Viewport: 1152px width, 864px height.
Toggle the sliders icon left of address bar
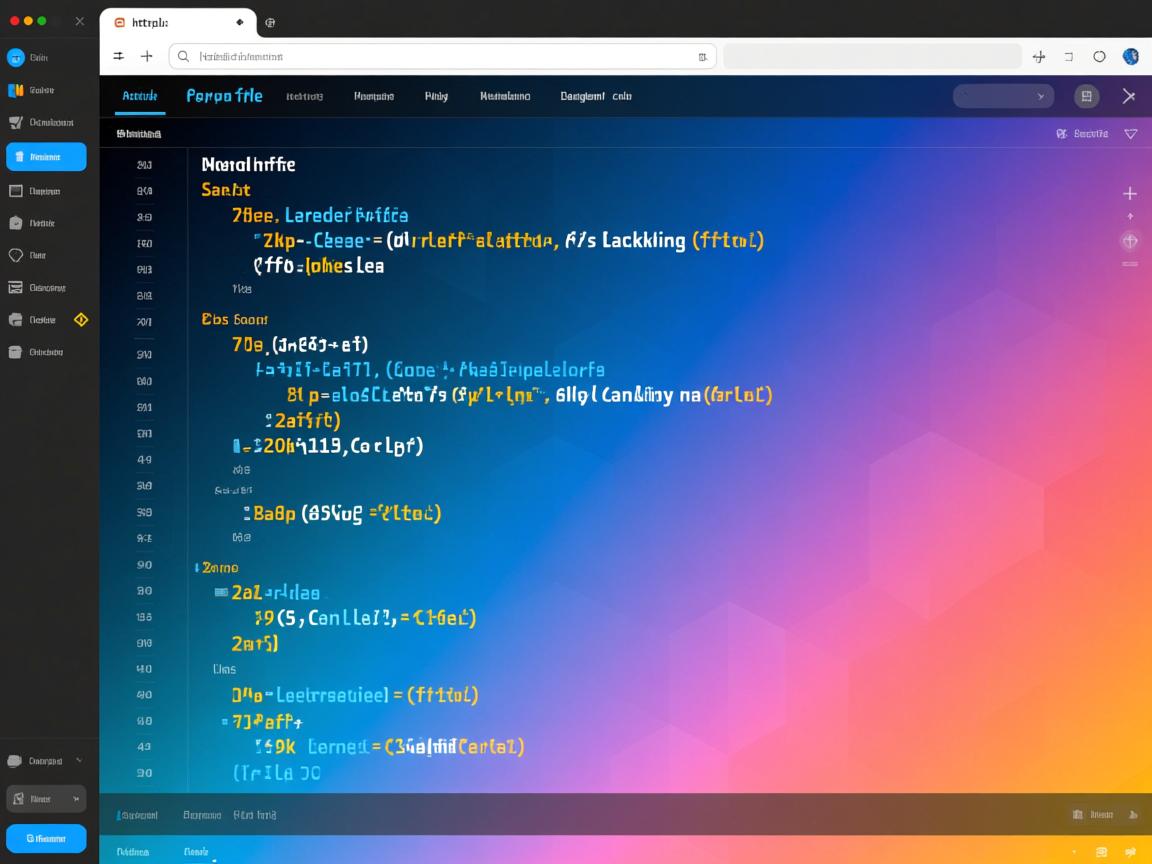(119, 57)
